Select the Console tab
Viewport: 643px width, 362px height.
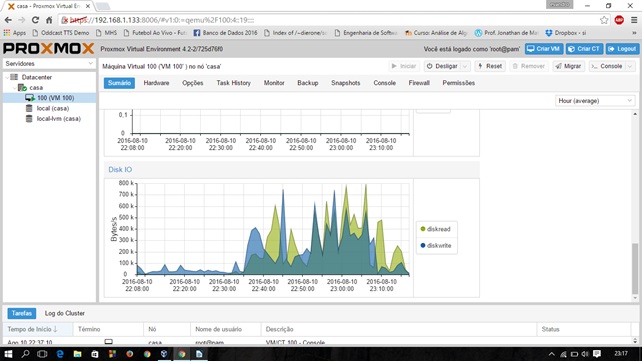[384, 83]
